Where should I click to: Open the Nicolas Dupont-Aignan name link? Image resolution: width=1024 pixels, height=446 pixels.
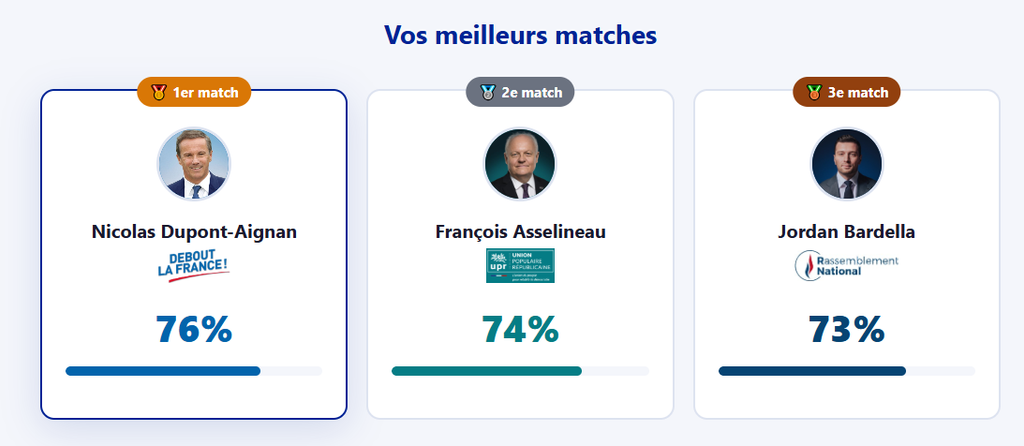[194, 232]
